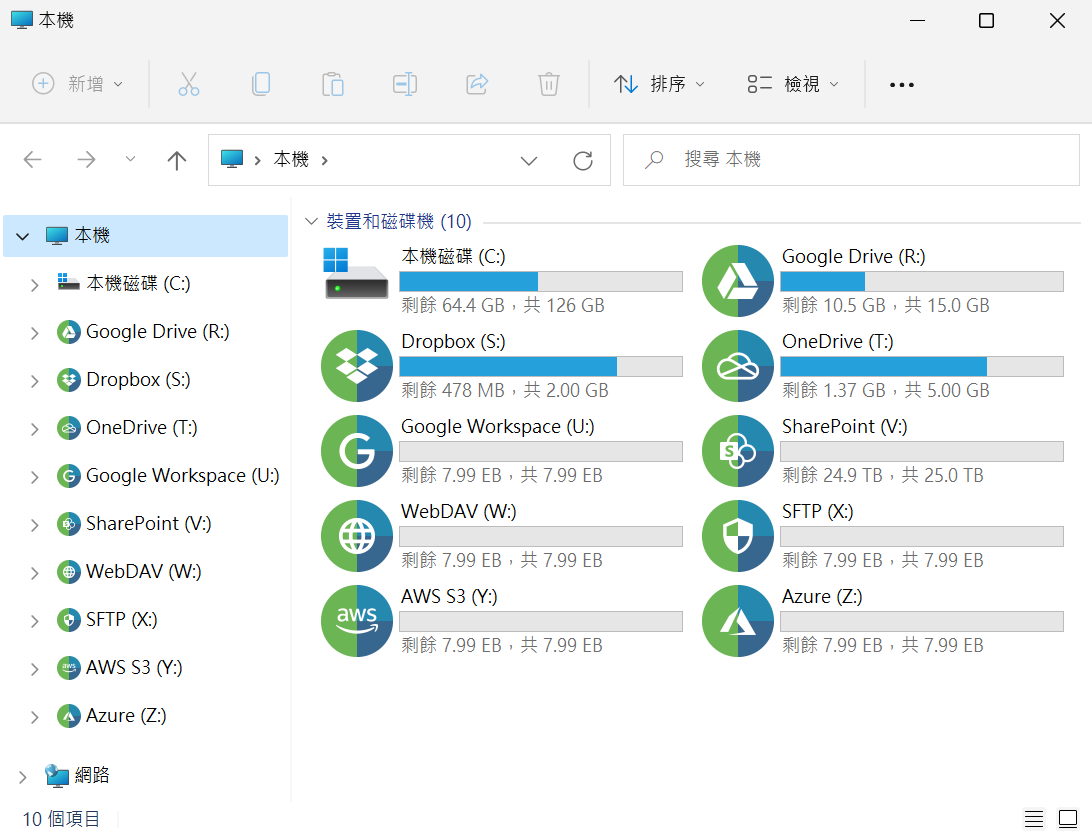Click the Delete trash can icon
The width and height of the screenshot is (1092, 837).
(x=549, y=84)
